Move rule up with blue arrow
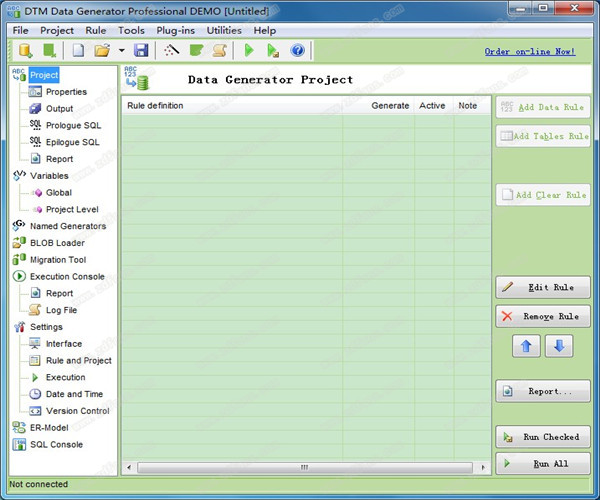Screen dimensions: 600x500 point(526,346)
